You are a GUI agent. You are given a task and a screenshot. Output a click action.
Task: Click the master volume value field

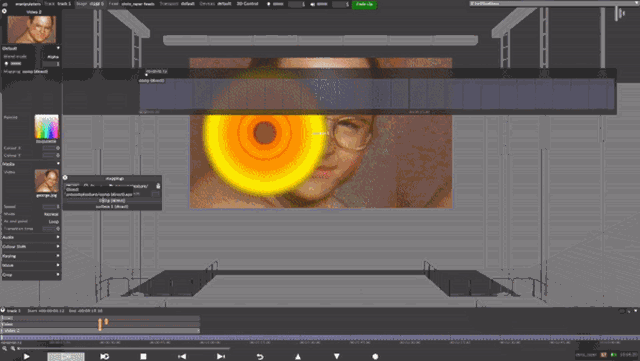340,4
